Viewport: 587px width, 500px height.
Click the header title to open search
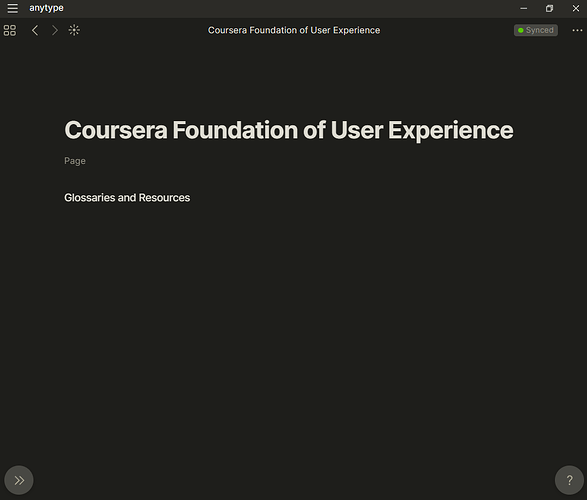point(294,30)
